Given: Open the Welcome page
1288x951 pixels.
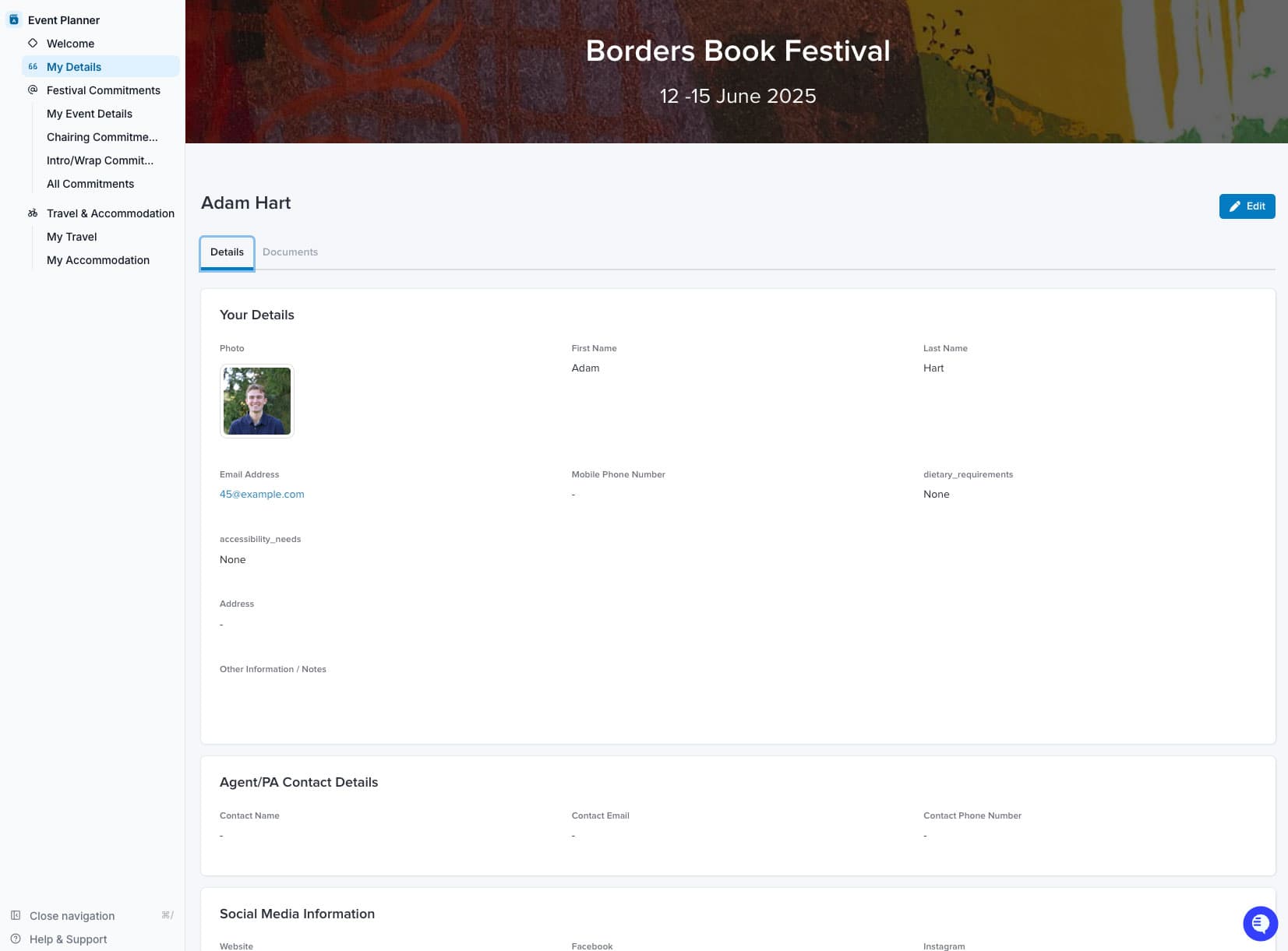Looking at the screenshot, I should [x=101, y=43].
